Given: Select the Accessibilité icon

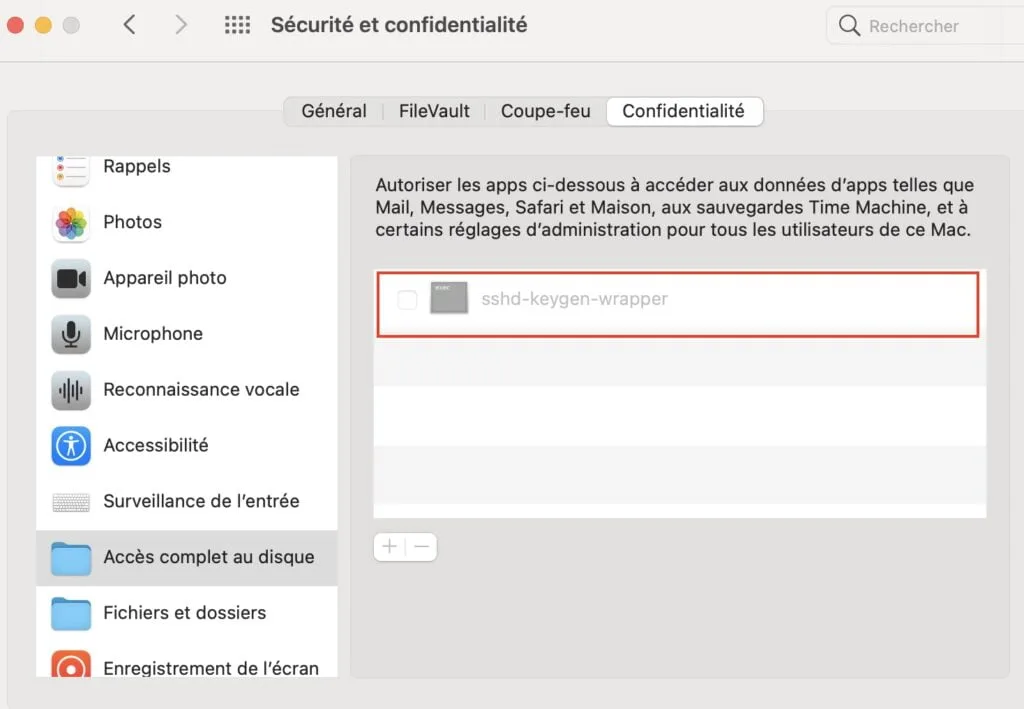Looking at the screenshot, I should click(x=71, y=446).
